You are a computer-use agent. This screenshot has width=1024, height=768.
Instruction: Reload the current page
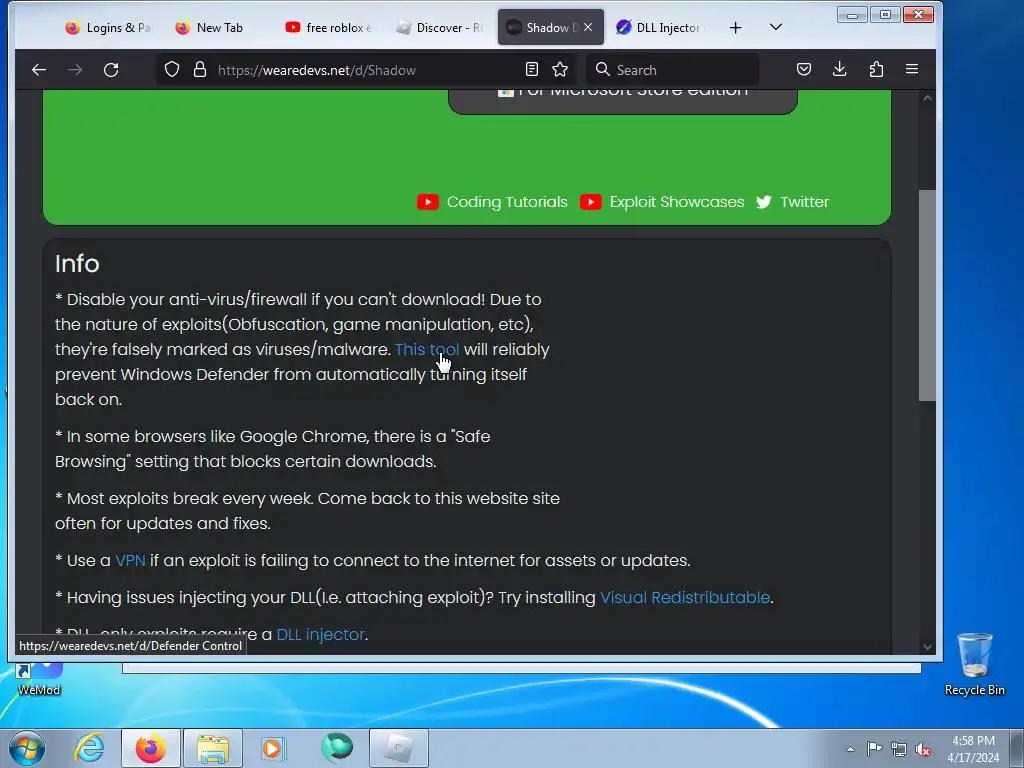(x=111, y=70)
